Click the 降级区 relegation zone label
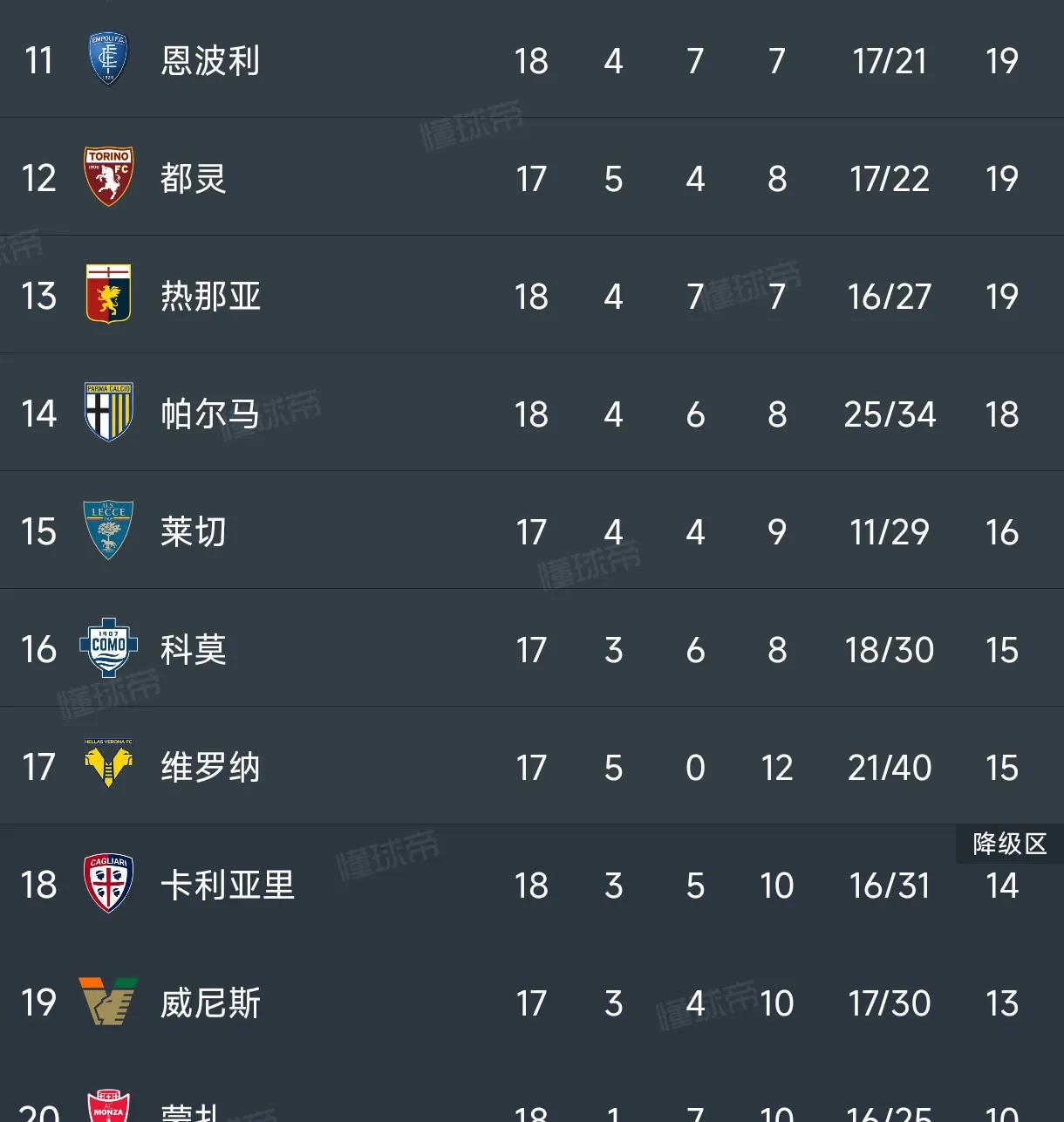1064x1122 pixels. pyautogui.click(x=1010, y=845)
